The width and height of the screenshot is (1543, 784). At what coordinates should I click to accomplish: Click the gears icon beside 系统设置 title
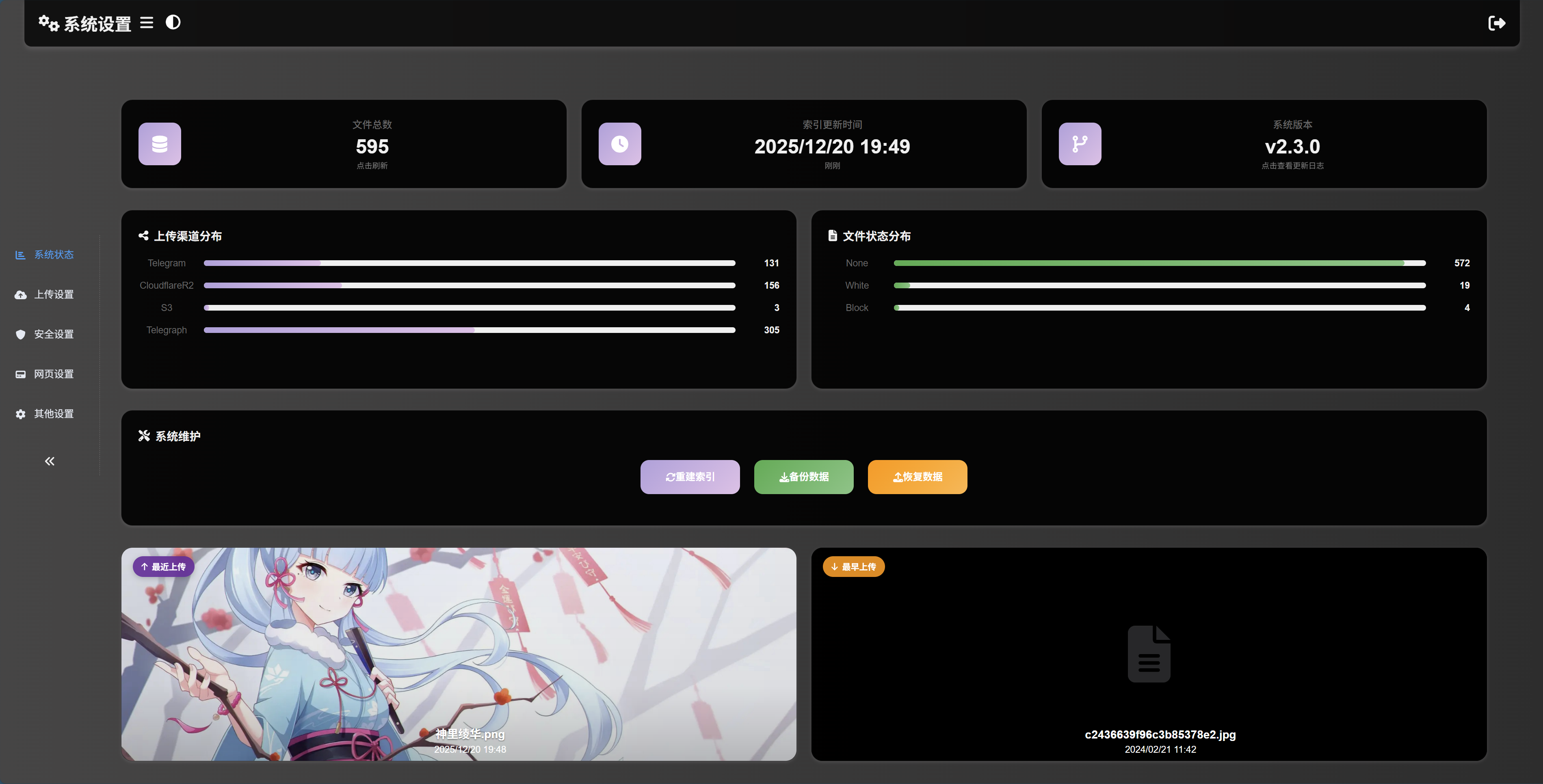click(x=48, y=24)
